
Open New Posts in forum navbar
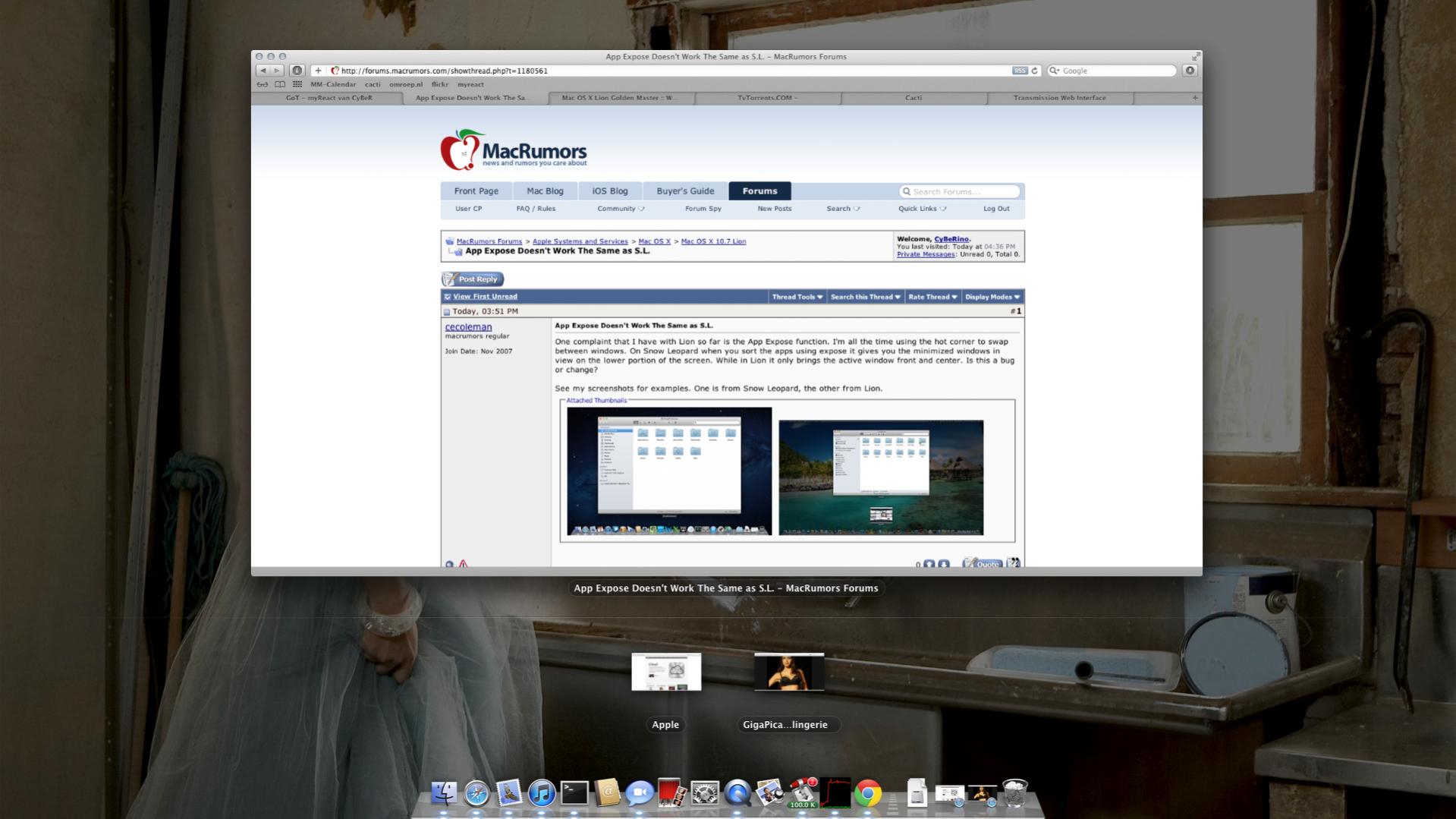tap(774, 209)
